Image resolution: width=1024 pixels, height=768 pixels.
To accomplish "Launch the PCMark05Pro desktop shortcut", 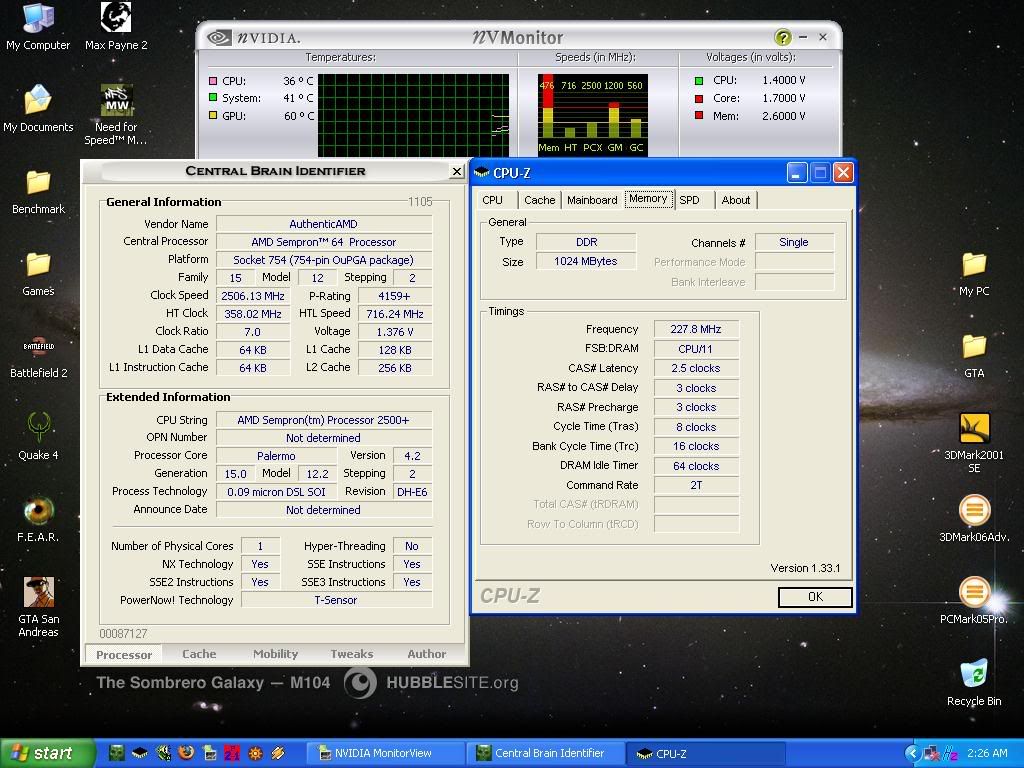I will tap(973, 592).
